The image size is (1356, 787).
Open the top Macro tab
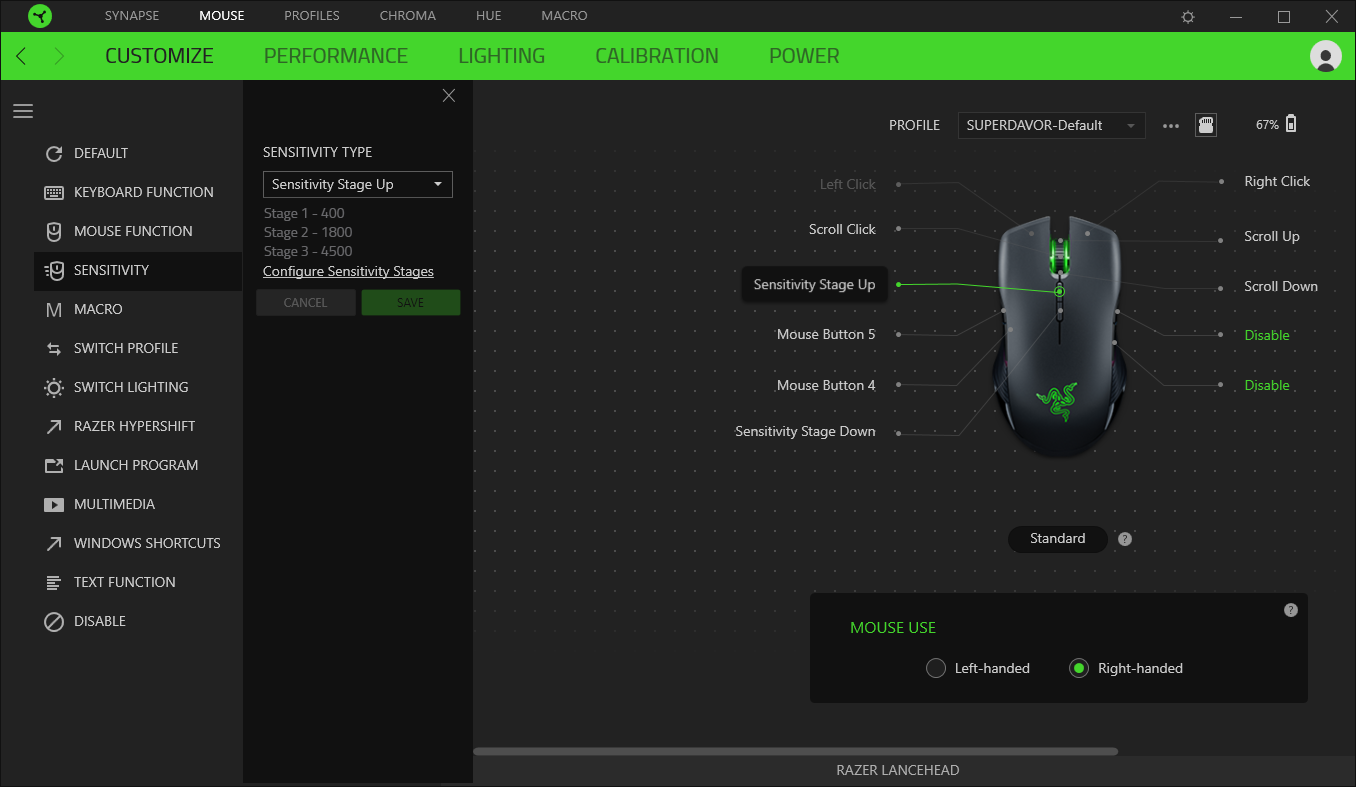pos(565,16)
